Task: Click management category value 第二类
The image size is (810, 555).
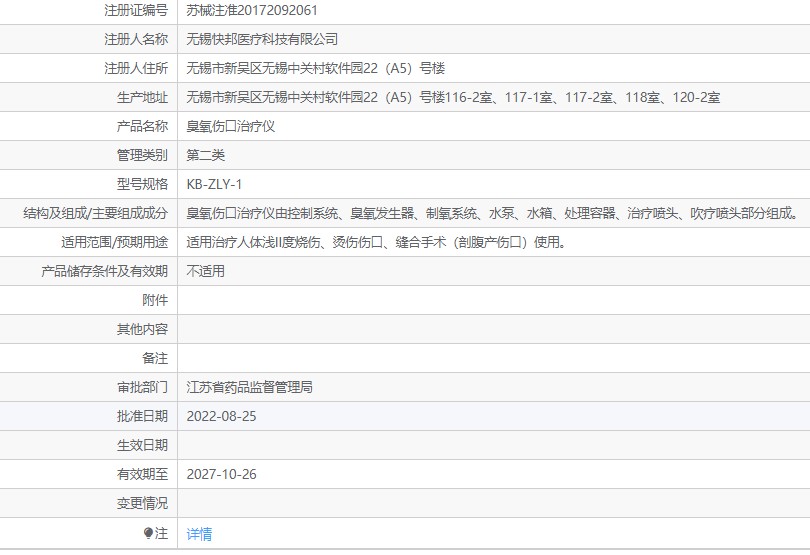Action: [206, 155]
